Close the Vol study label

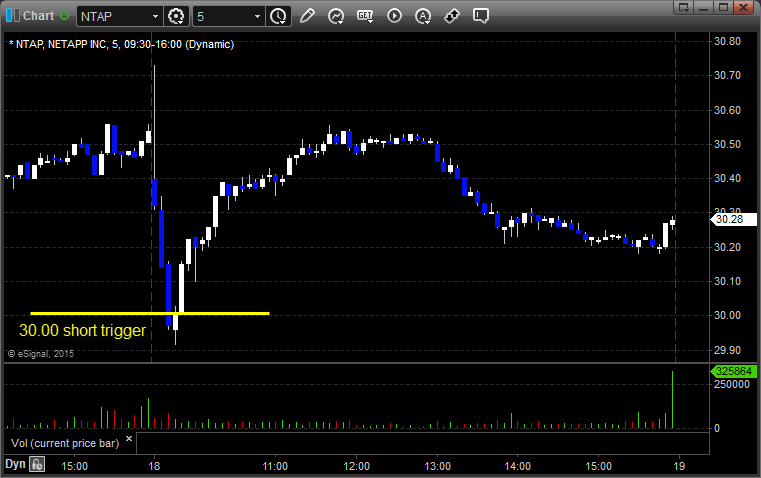tap(129, 439)
